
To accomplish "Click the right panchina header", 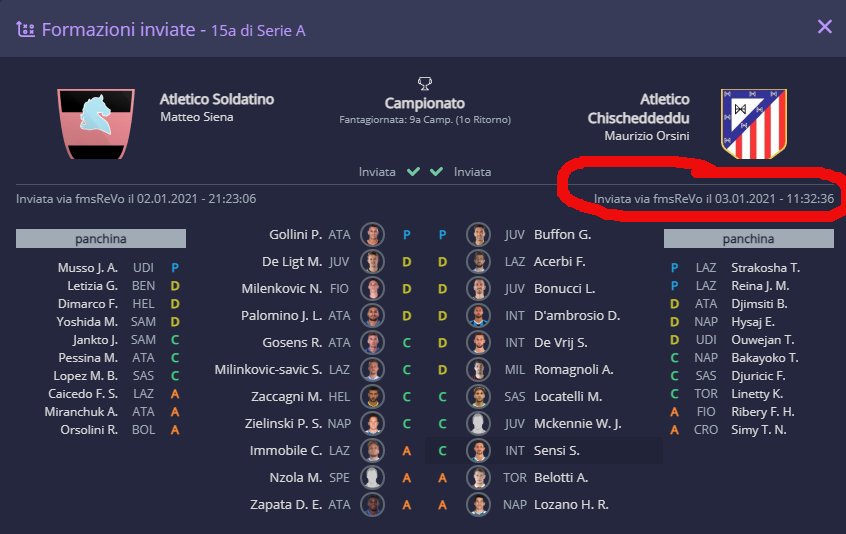I will [748, 239].
